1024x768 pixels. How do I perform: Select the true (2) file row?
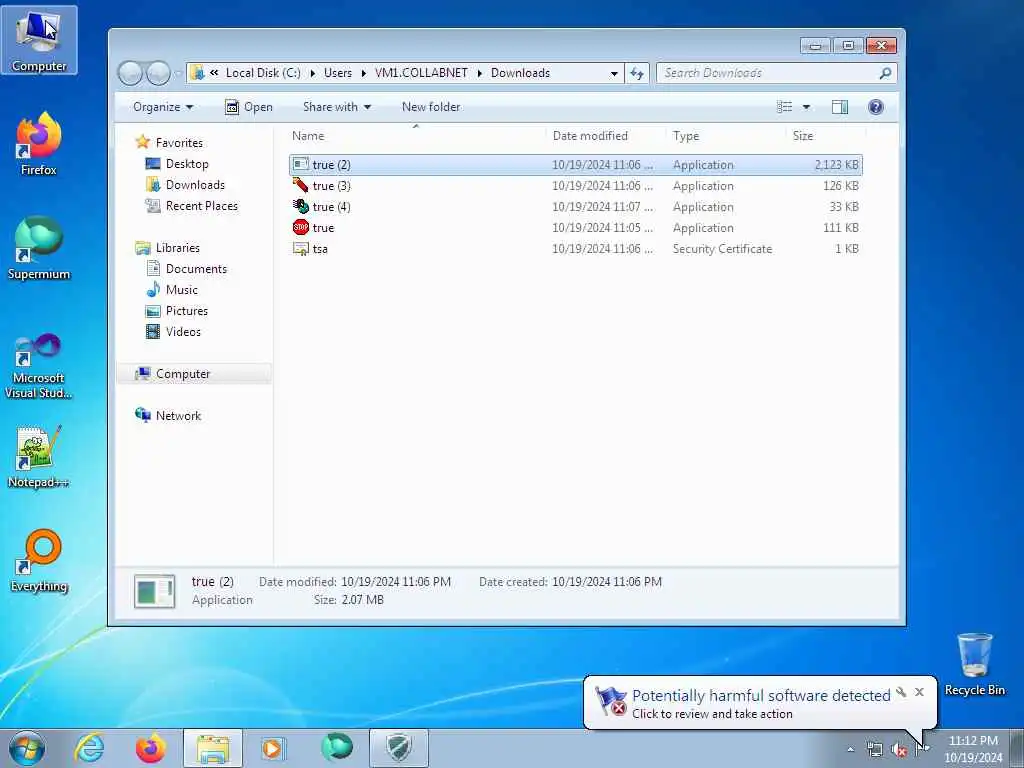[x=575, y=165]
